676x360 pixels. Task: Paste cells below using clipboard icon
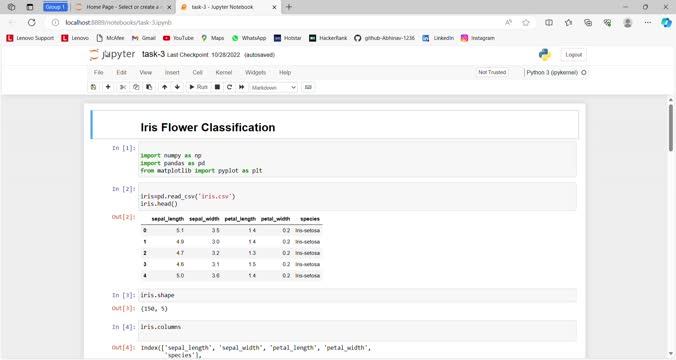point(149,87)
